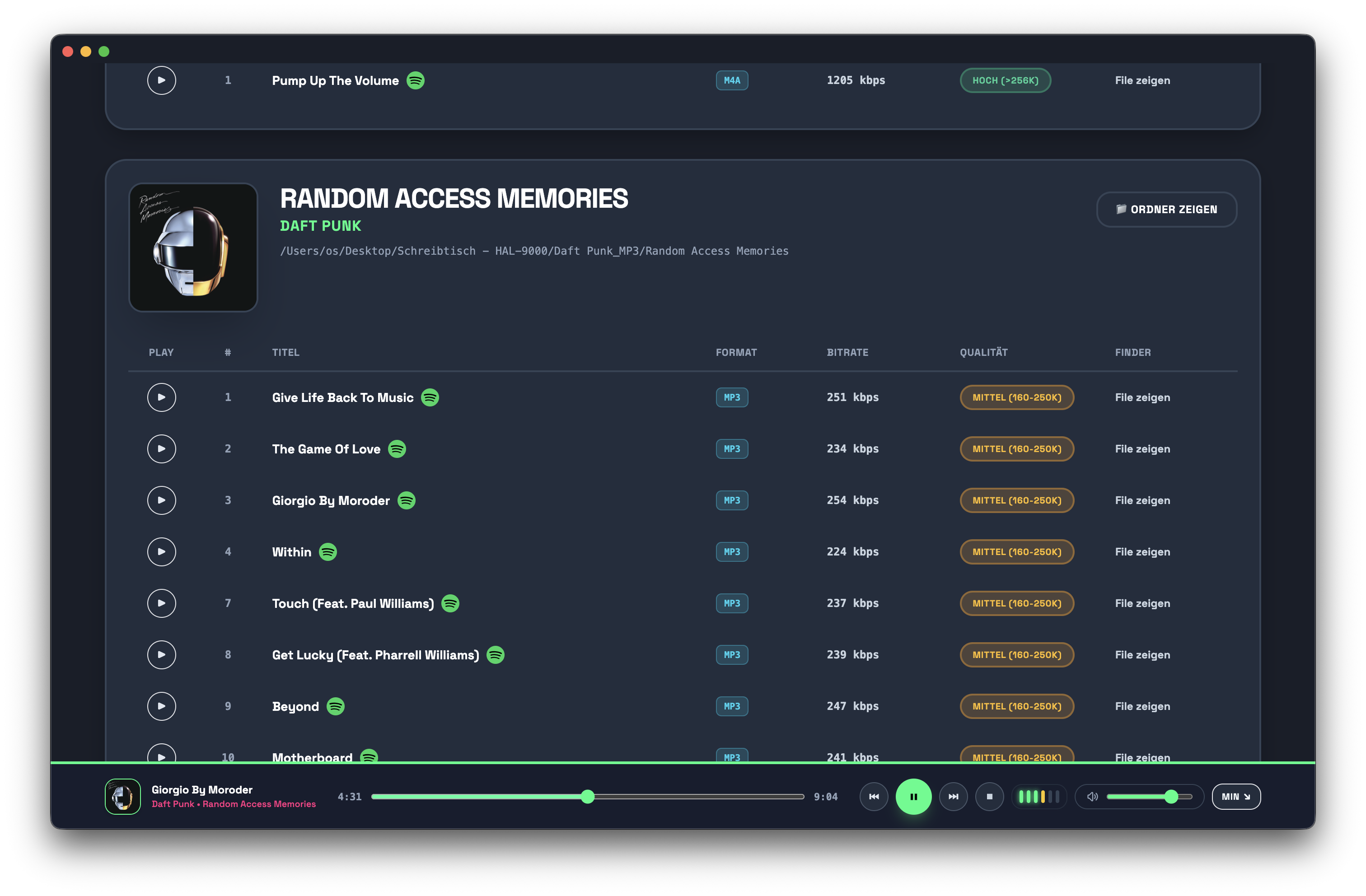Show file for Pump Up The Volume
Image resolution: width=1366 pixels, height=896 pixels.
click(x=1143, y=80)
